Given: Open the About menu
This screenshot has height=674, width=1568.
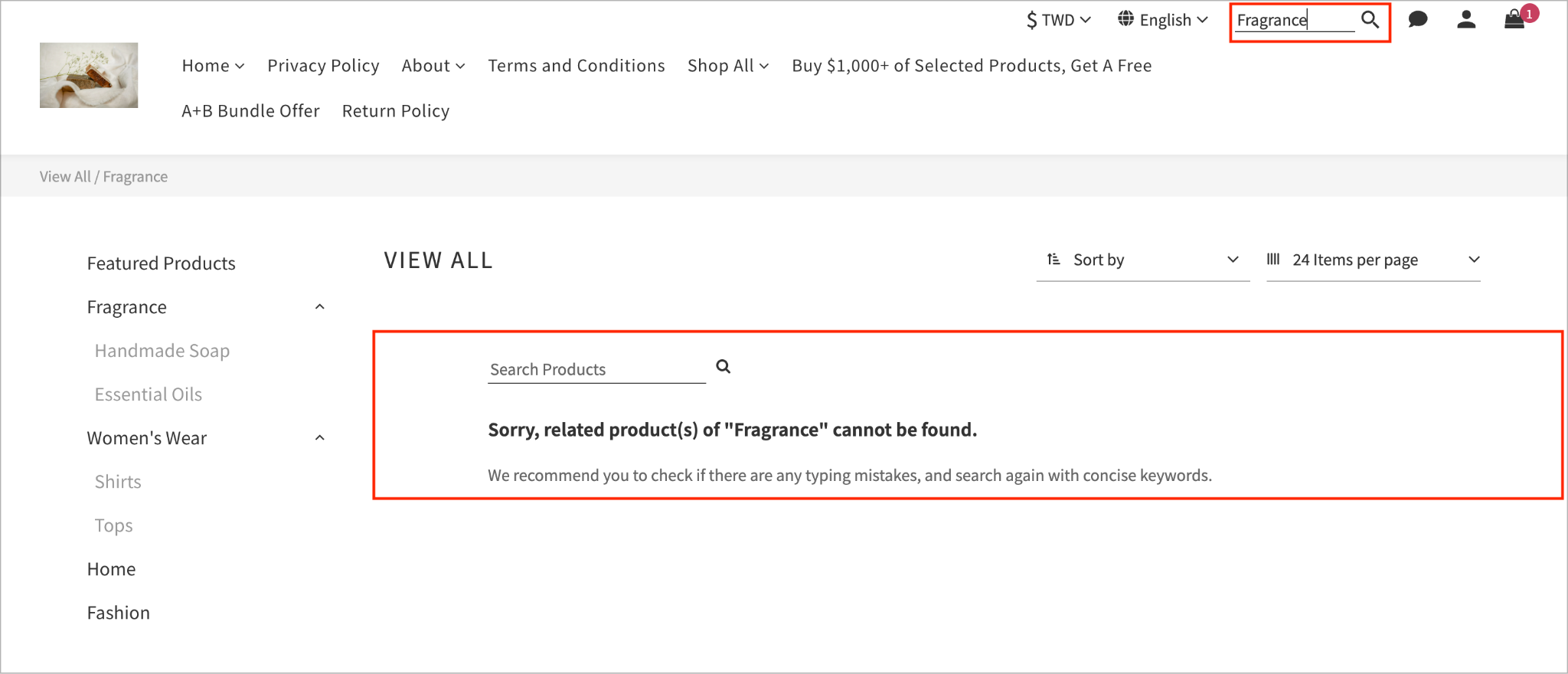Looking at the screenshot, I should click(x=433, y=66).
